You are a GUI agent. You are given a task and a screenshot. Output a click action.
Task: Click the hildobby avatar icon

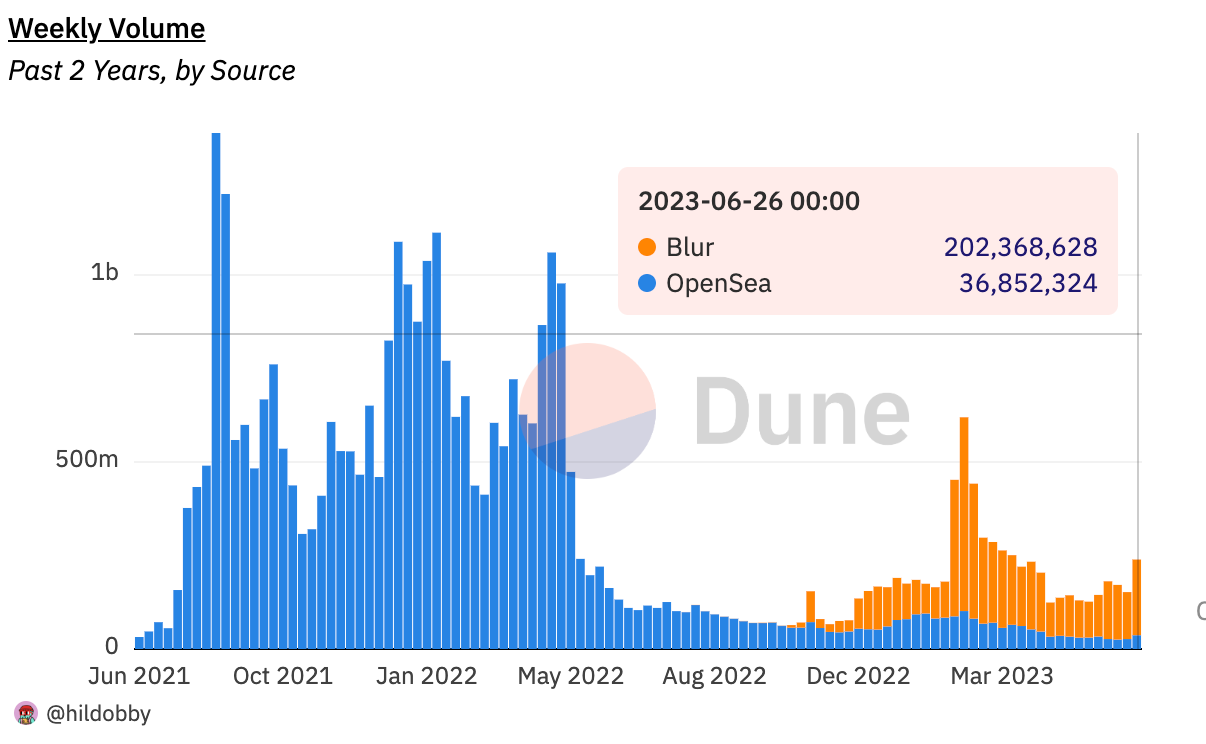point(26,713)
